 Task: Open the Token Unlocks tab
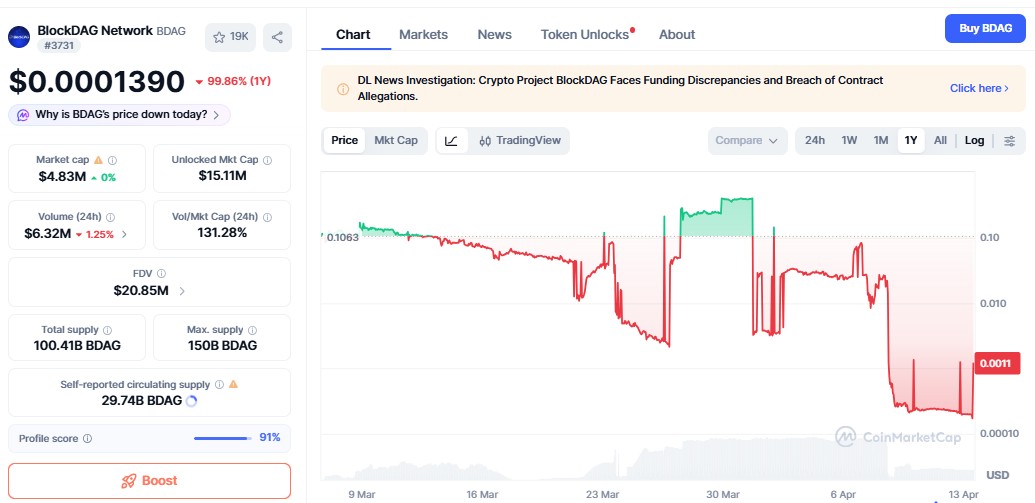586,34
